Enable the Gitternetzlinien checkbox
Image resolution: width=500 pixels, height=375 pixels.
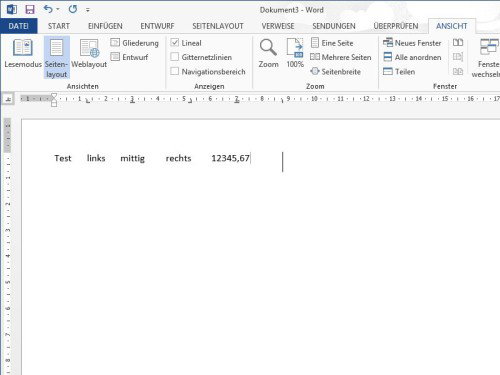coord(175,57)
